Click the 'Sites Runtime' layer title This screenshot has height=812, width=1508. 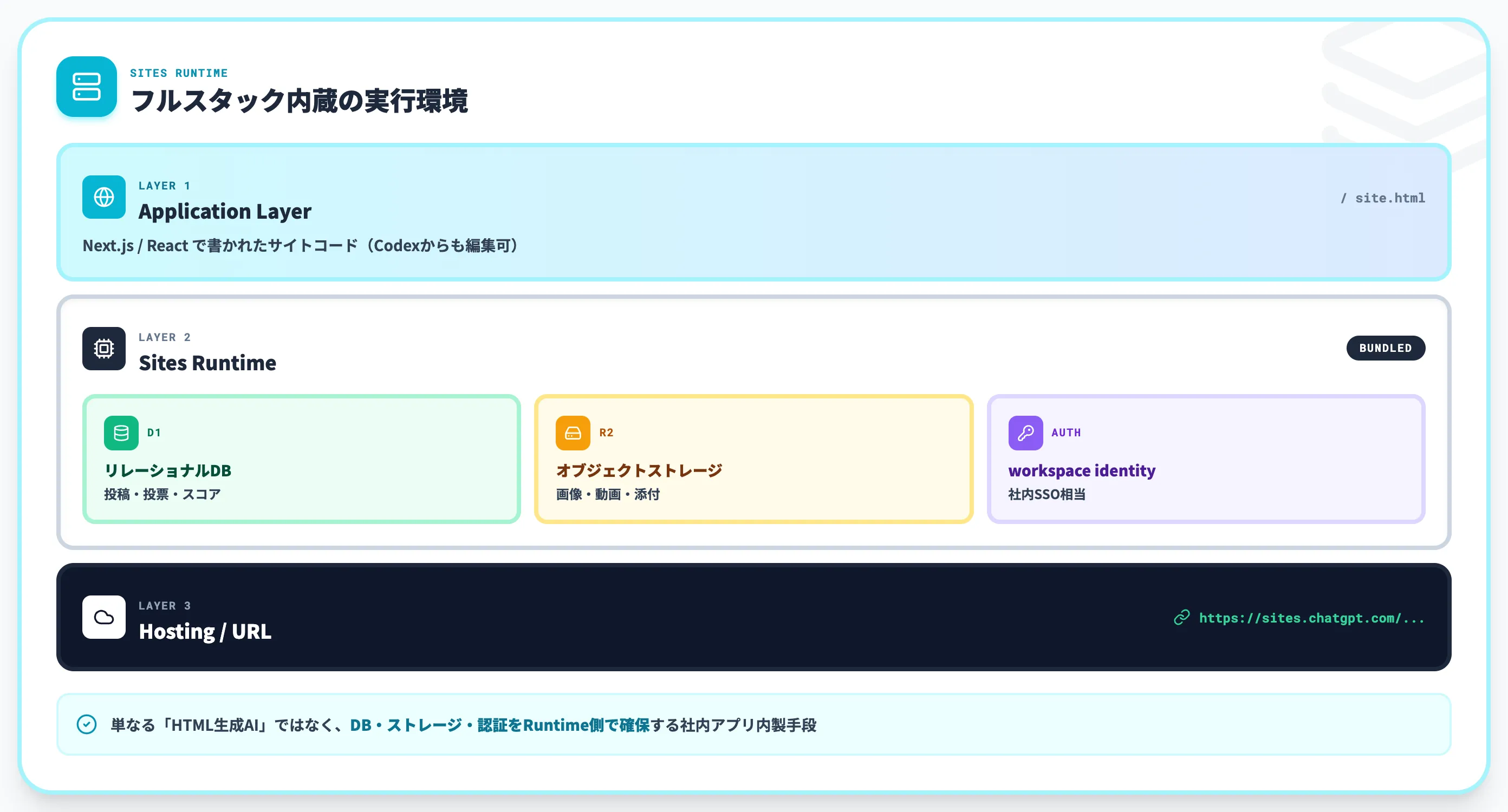[x=207, y=363]
